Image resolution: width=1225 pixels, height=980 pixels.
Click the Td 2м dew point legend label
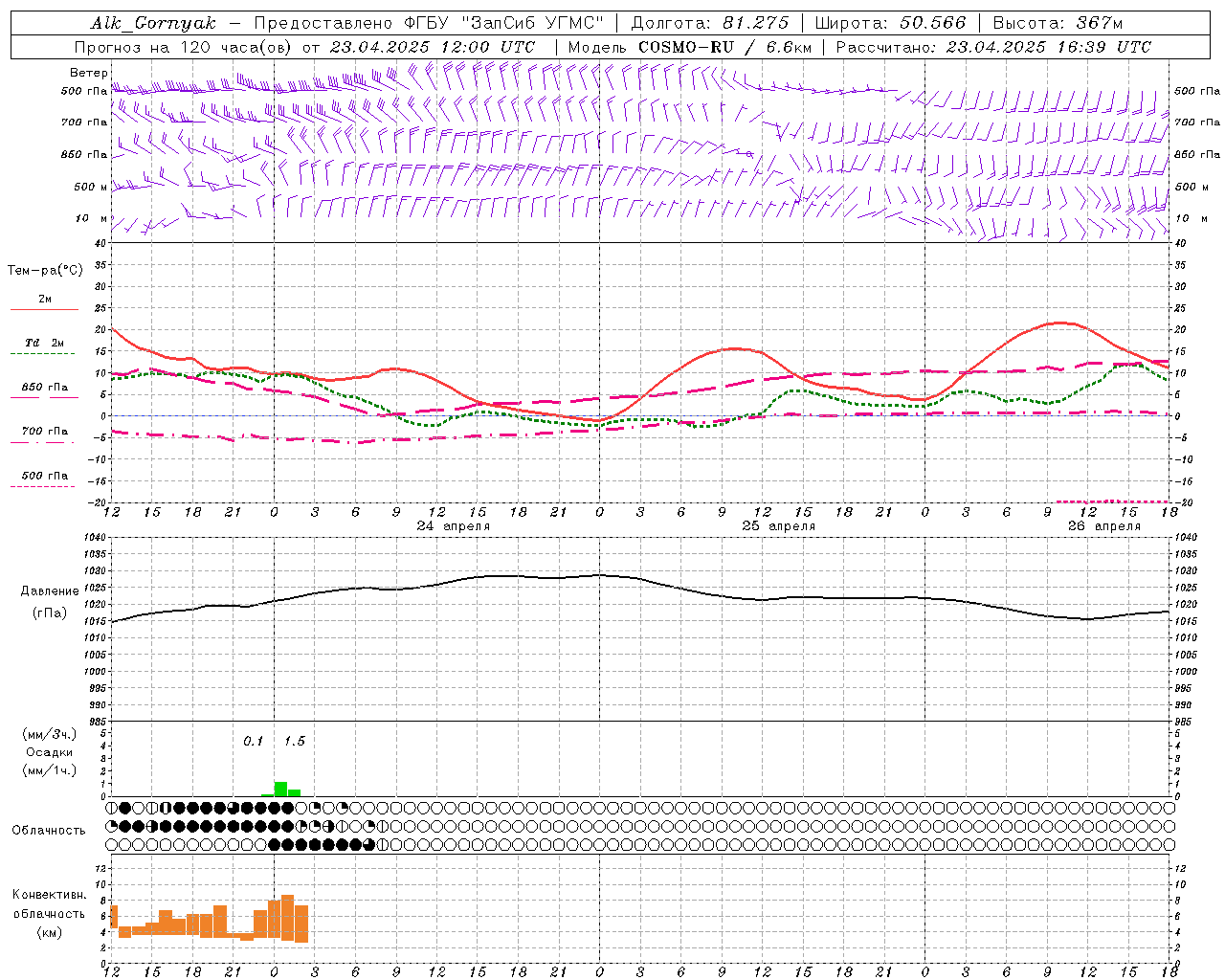pos(45,343)
